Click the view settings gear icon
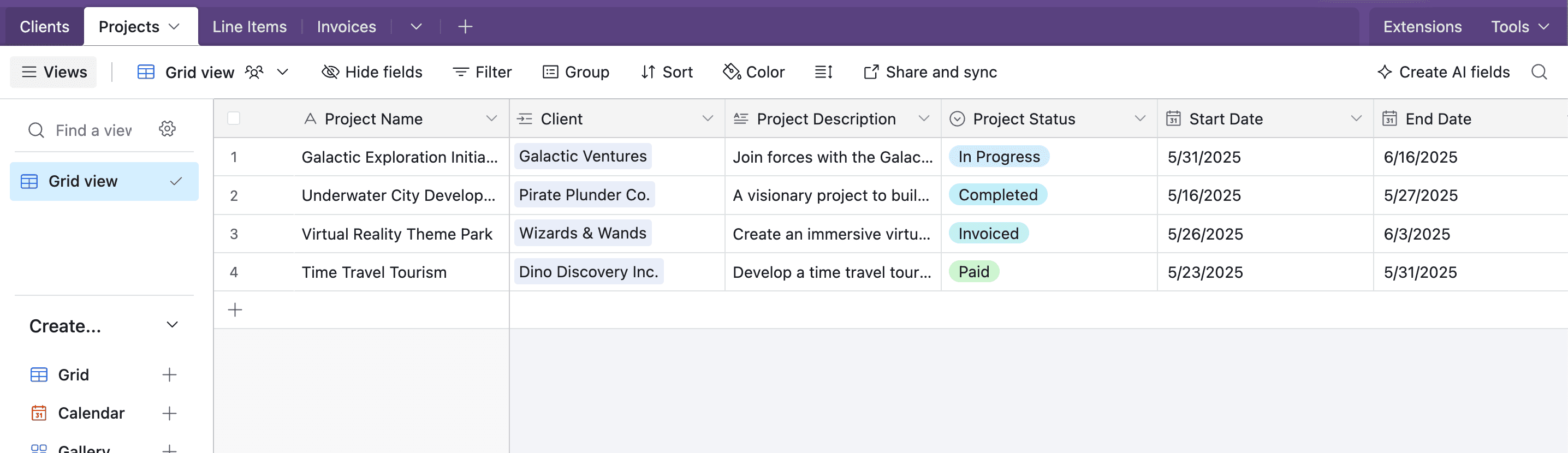 [168, 129]
